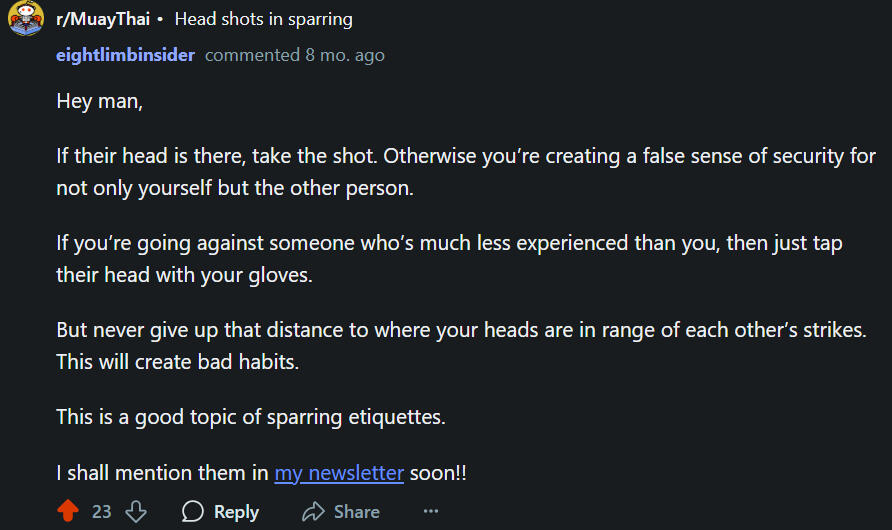Click the text I shall mention them in
Image resolution: width=892 pixels, height=530 pixels.
point(162,473)
